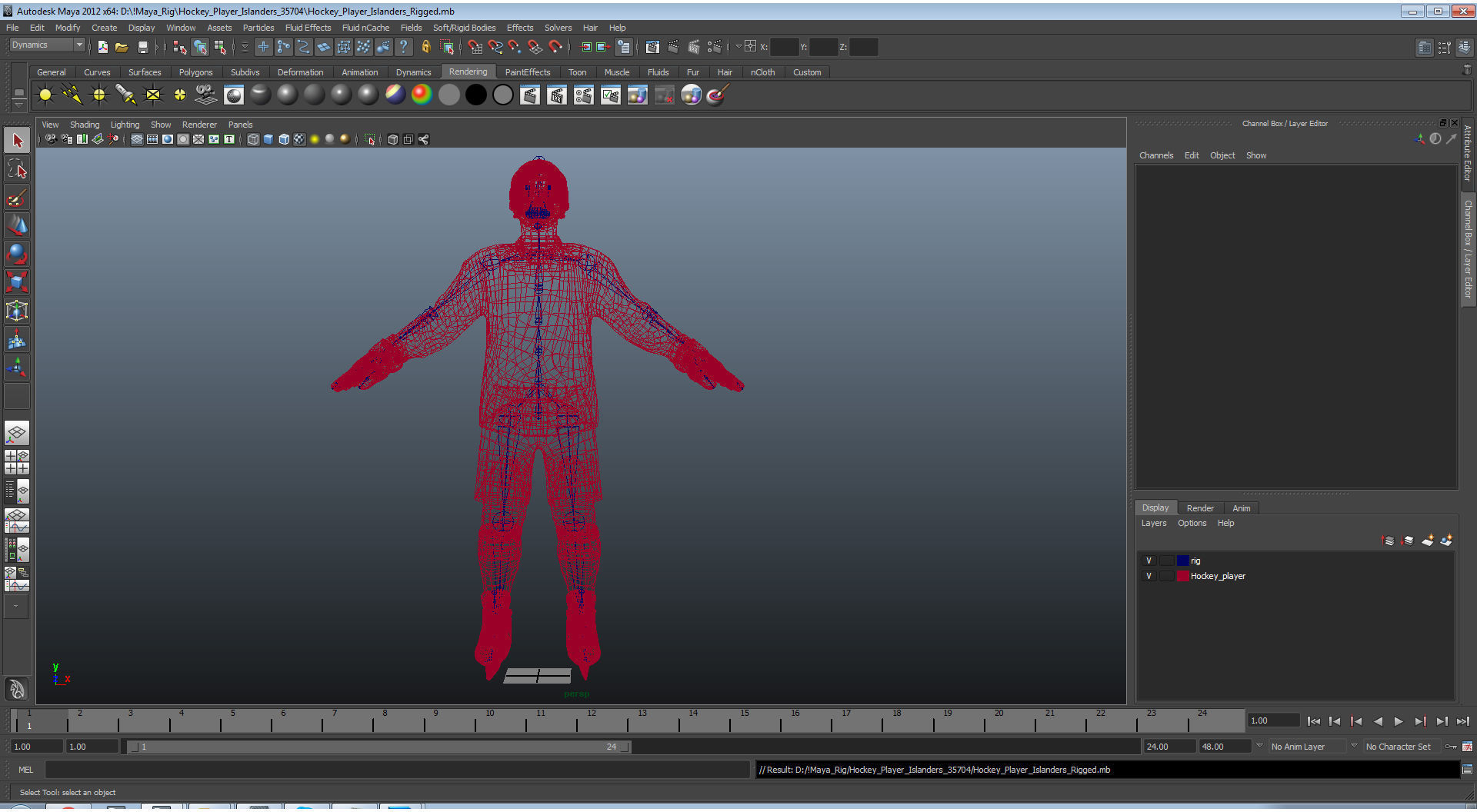Screen dimensions: 1477x812
Task: Enable snap to grids magnet
Action: click(475, 47)
